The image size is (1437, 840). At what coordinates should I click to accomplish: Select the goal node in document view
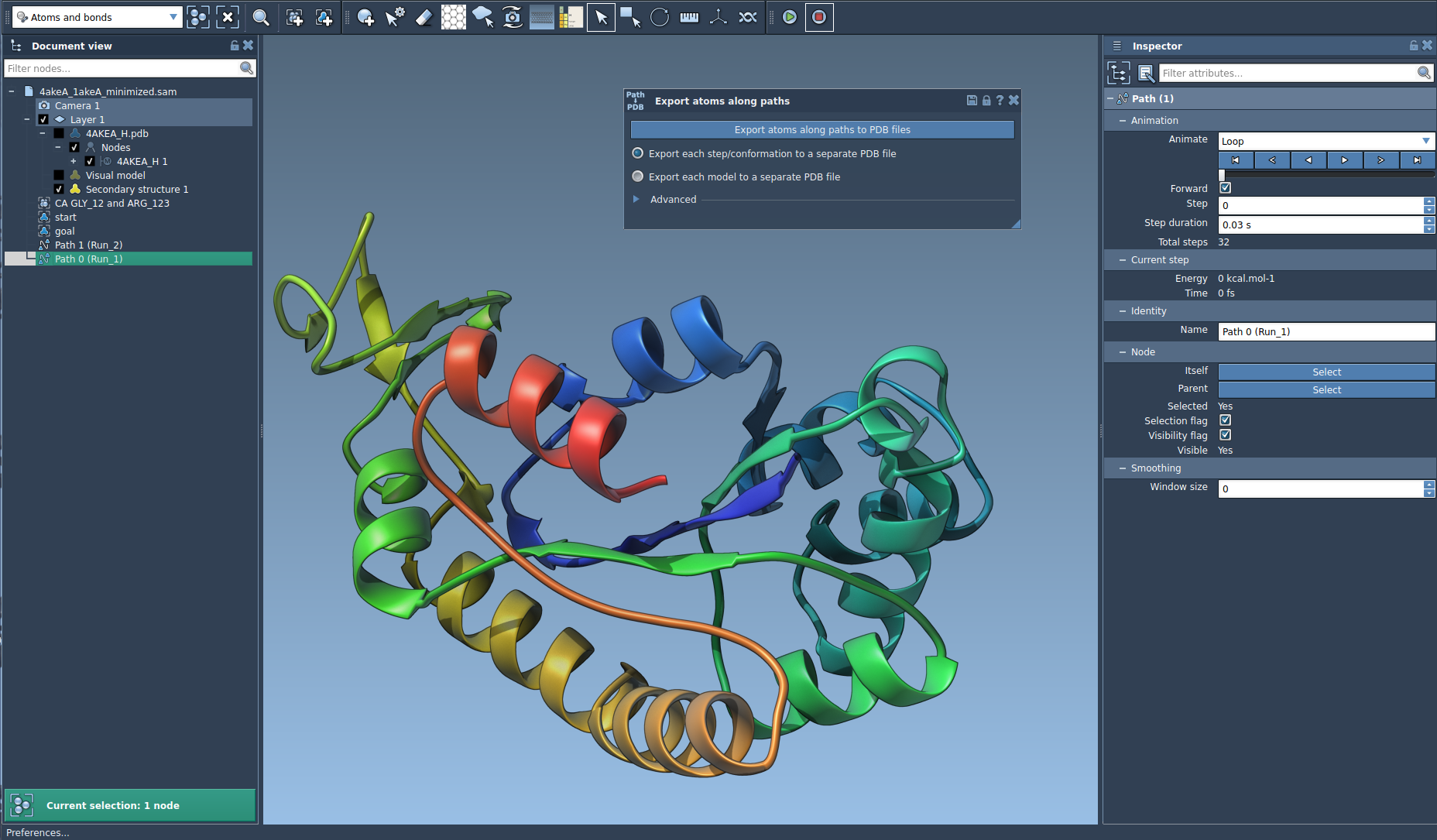coord(65,231)
